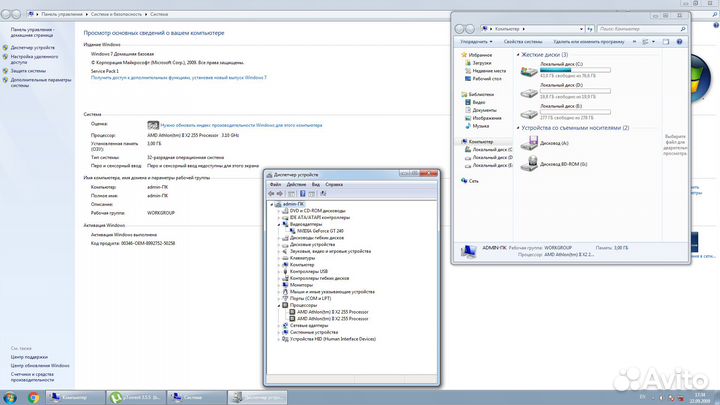The width and height of the screenshot is (720, 405).
Task: Select the first AMD Athlon II X2 255 entry
Action: (332, 312)
